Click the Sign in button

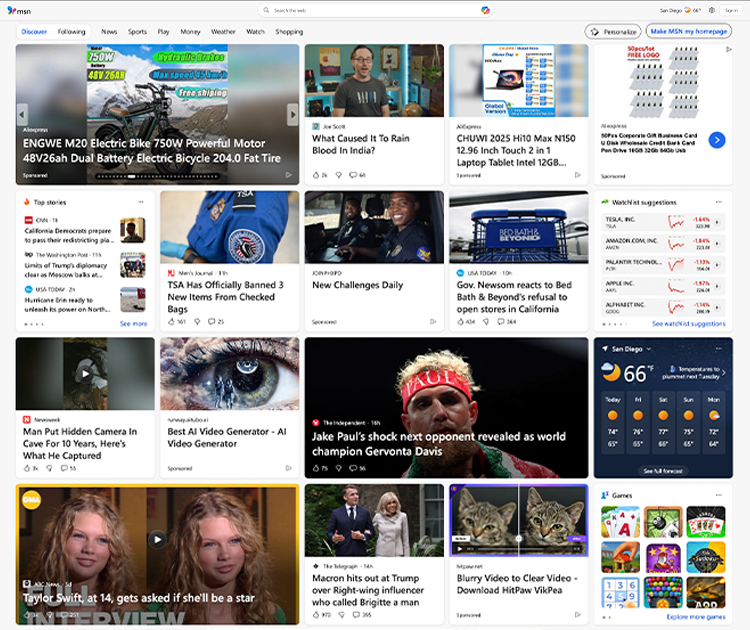[731, 10]
